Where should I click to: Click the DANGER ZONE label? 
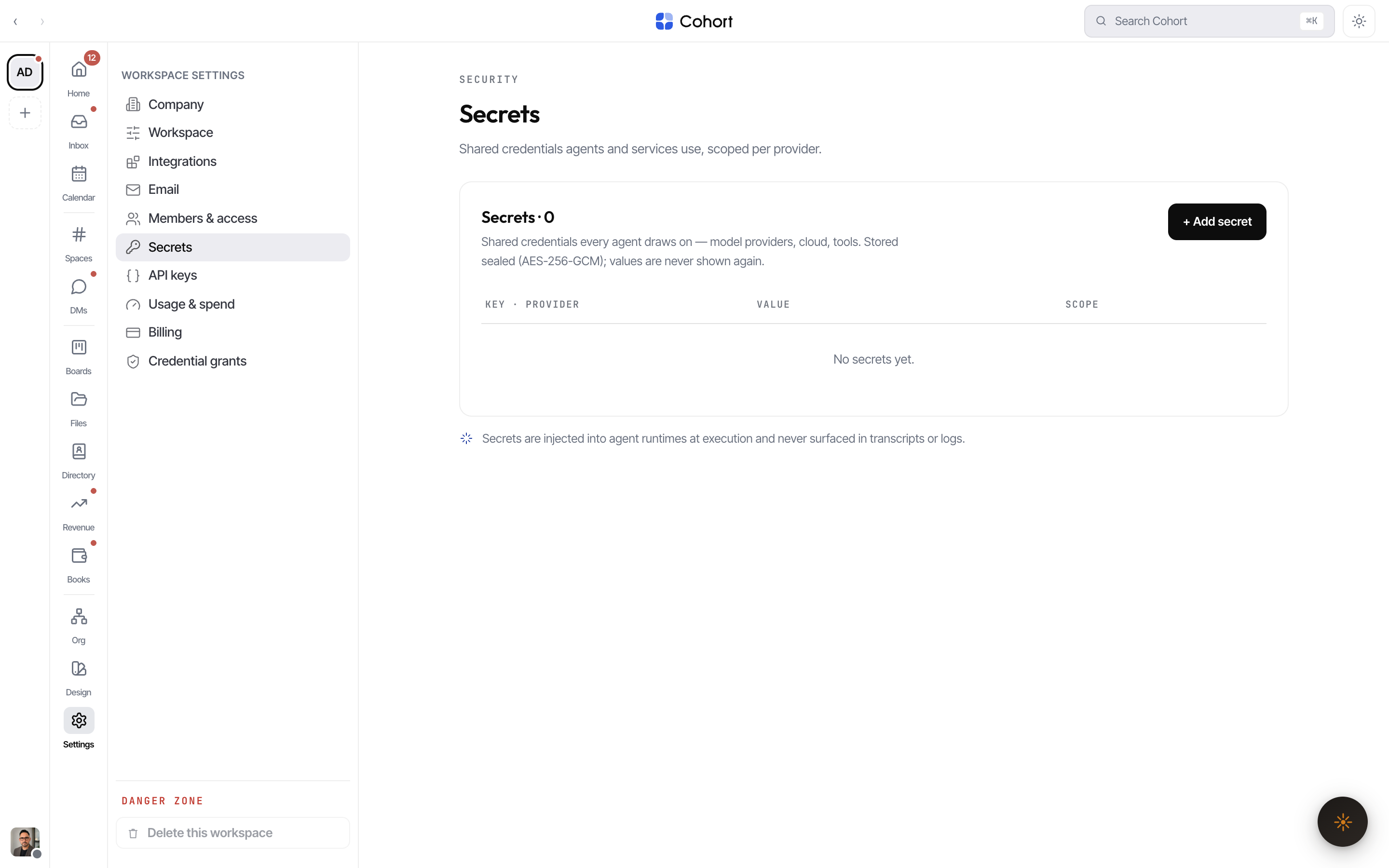(163, 801)
